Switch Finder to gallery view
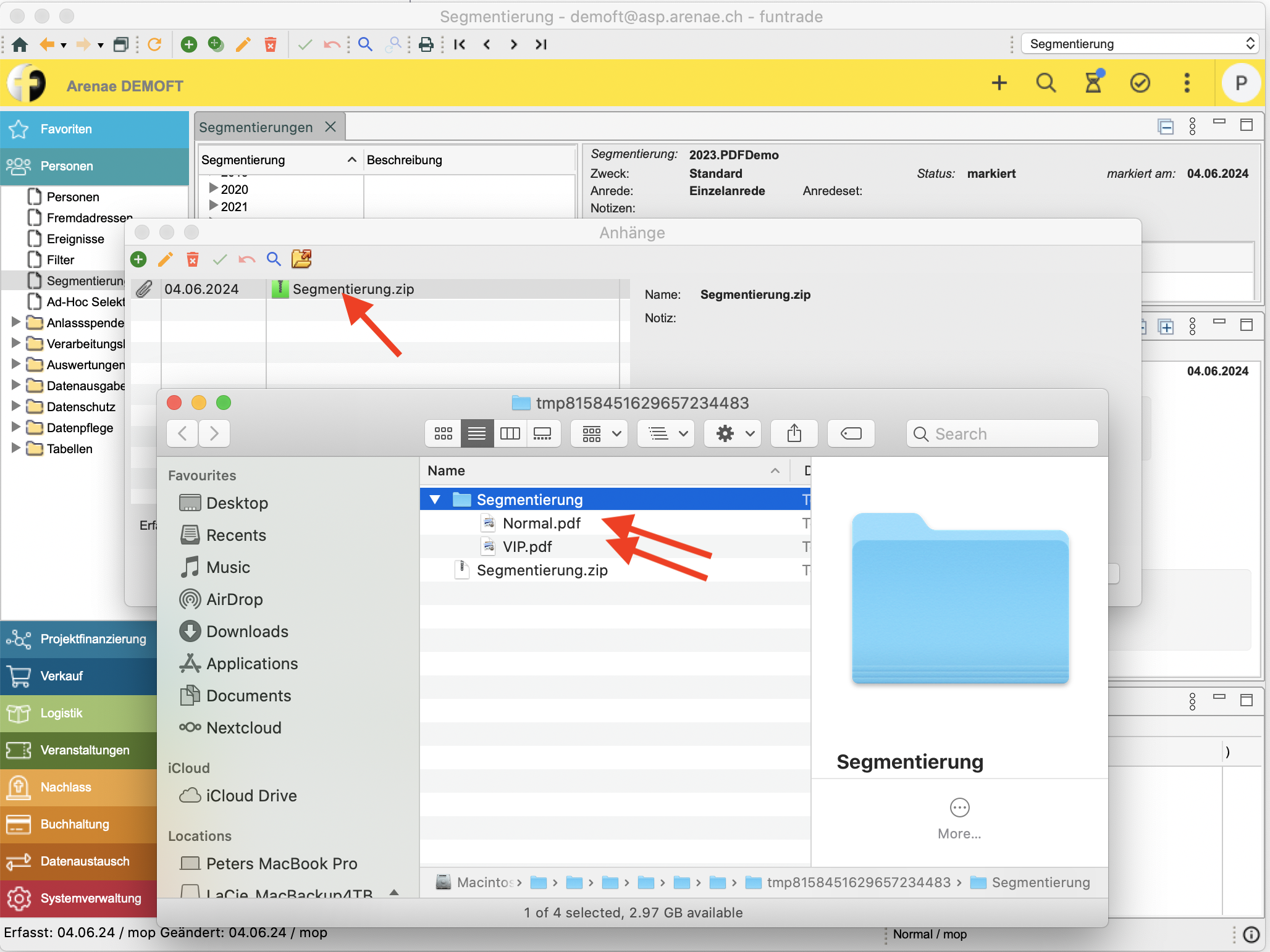 (543, 433)
